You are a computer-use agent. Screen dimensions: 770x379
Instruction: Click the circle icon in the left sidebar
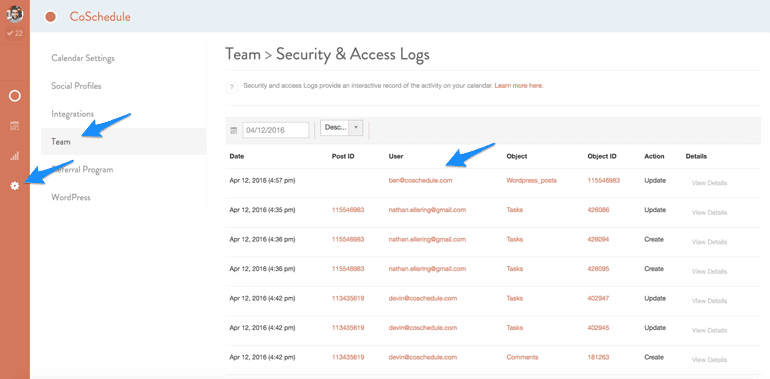pos(15,96)
